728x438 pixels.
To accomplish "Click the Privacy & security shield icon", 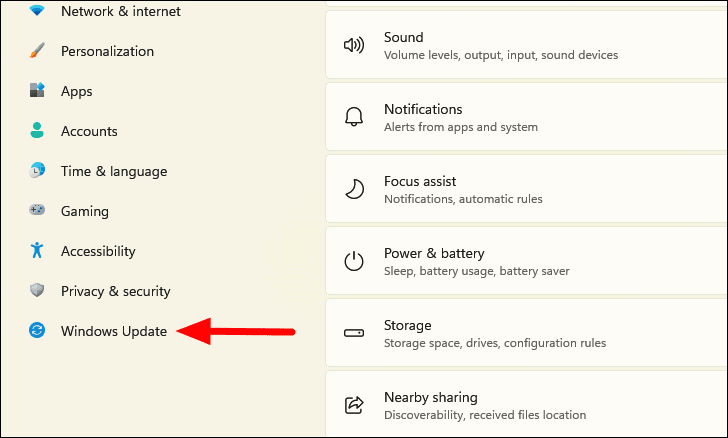I will tap(37, 290).
